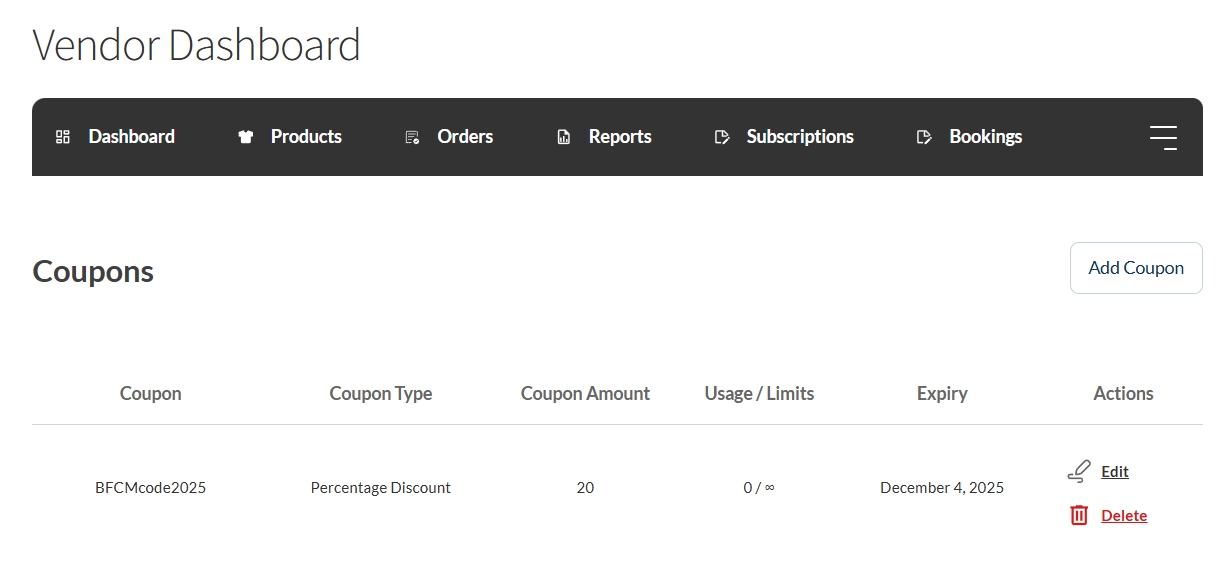1225x576 pixels.
Task: Go to the Products menu item
Action: (306, 137)
